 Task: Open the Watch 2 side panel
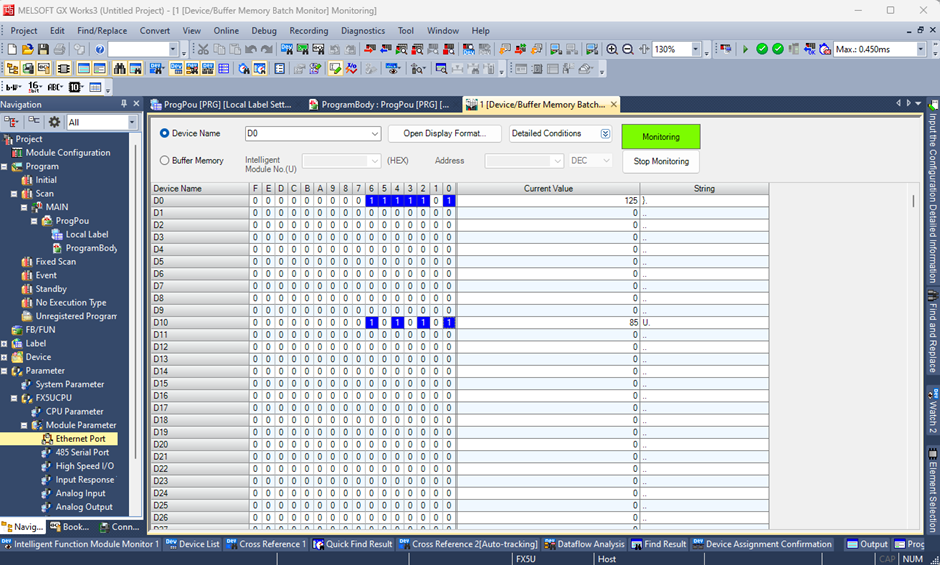[932, 410]
